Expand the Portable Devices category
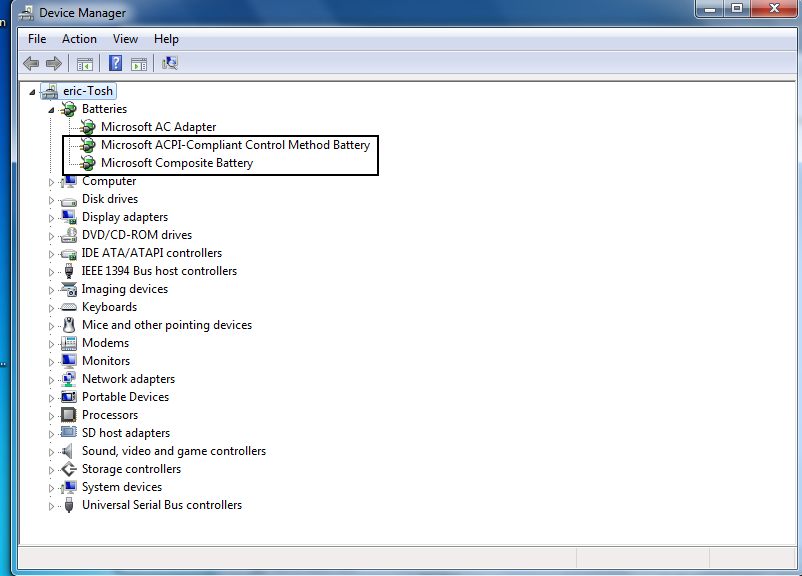802x576 pixels. click(51, 398)
